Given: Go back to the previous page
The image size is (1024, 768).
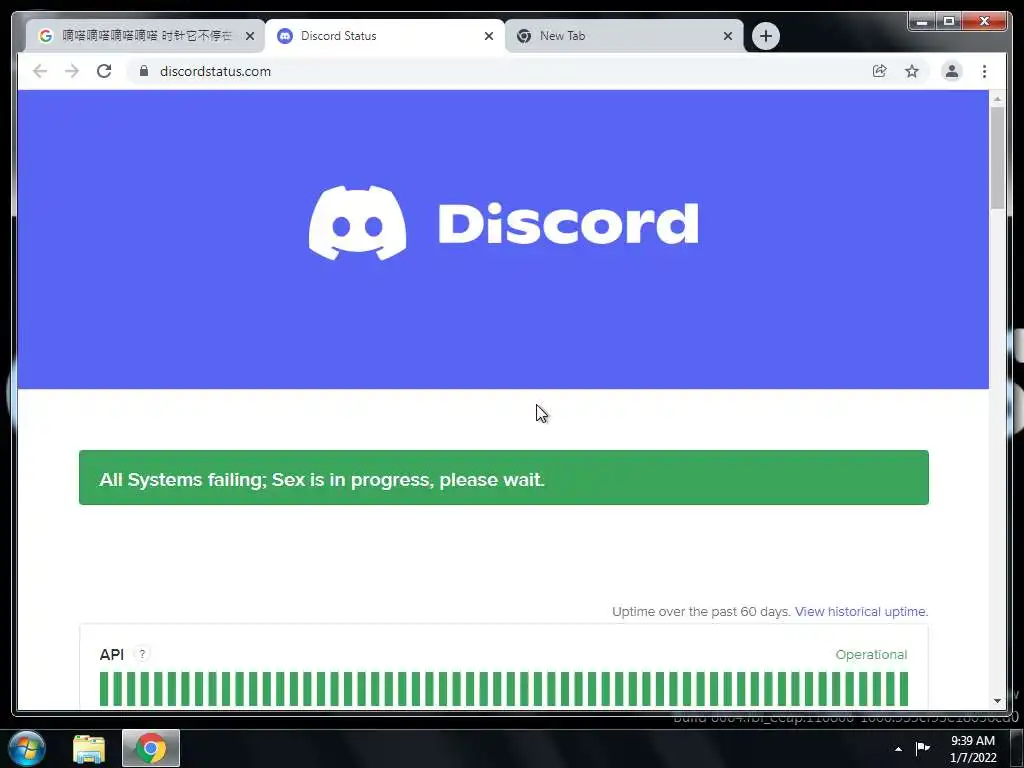Looking at the screenshot, I should (40, 71).
